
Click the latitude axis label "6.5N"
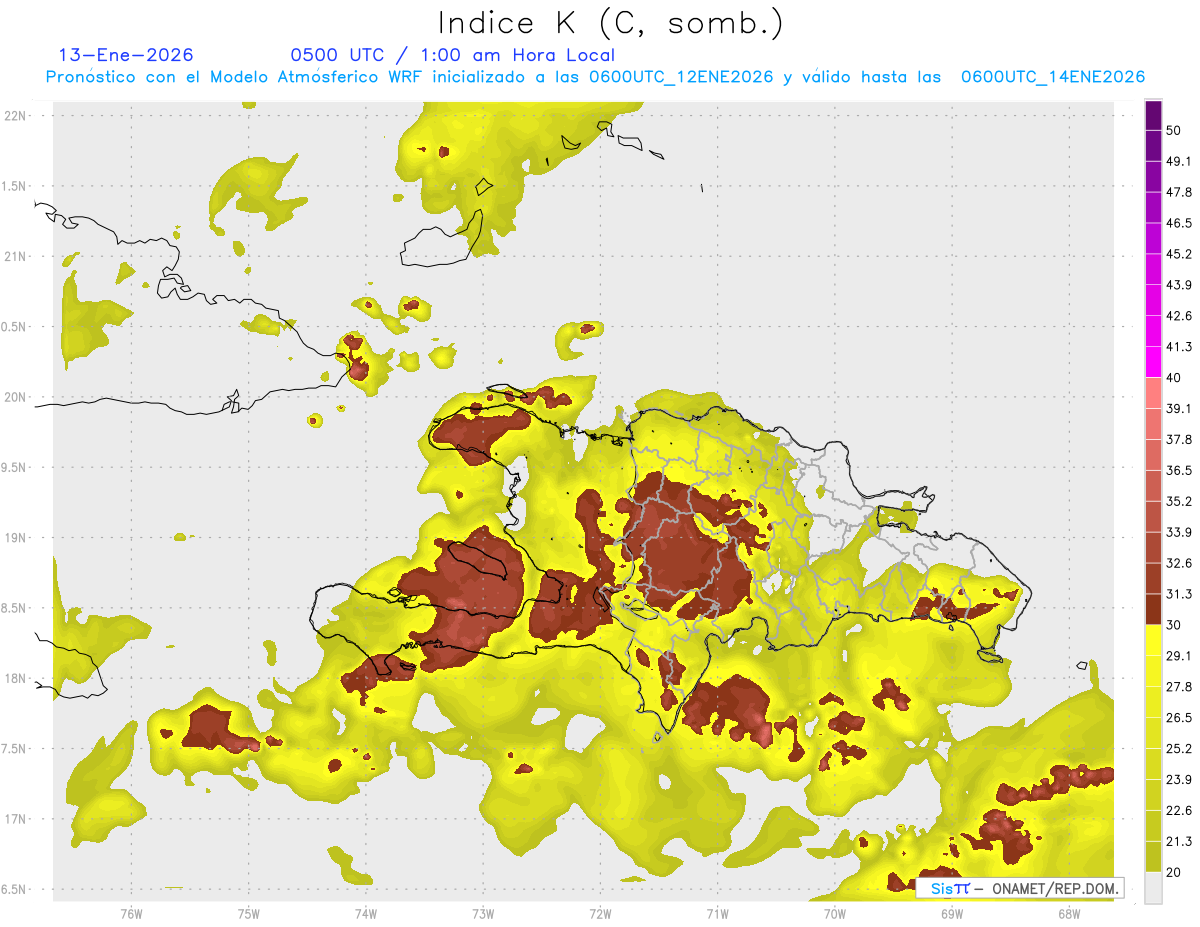pyautogui.click(x=14, y=890)
